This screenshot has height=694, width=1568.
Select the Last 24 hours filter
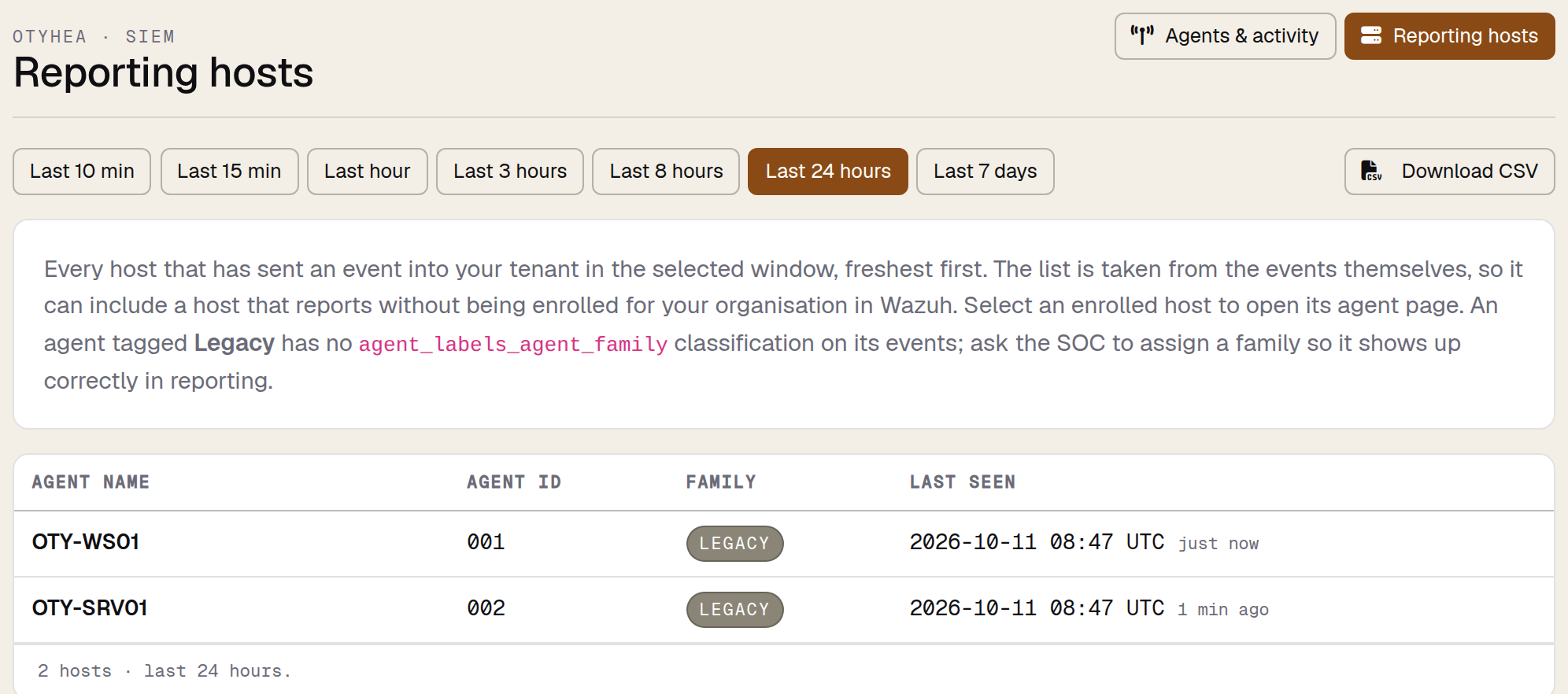(x=828, y=172)
